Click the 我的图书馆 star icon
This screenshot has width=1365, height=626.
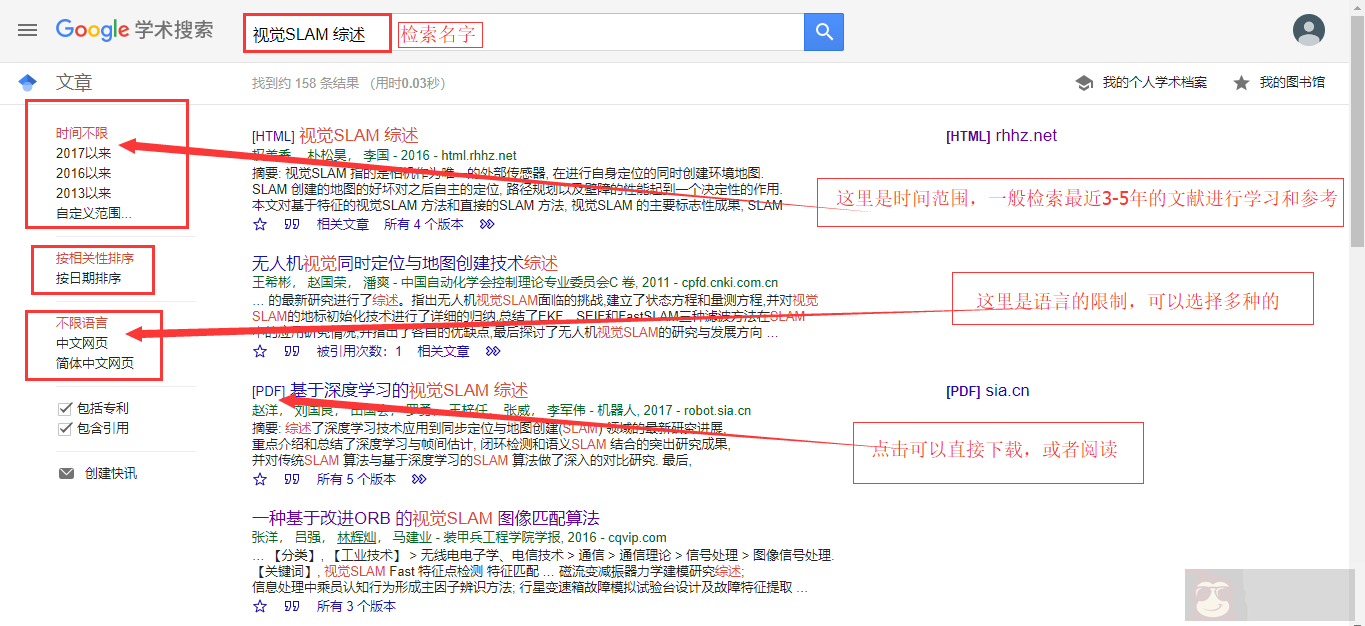pyautogui.click(x=1241, y=83)
